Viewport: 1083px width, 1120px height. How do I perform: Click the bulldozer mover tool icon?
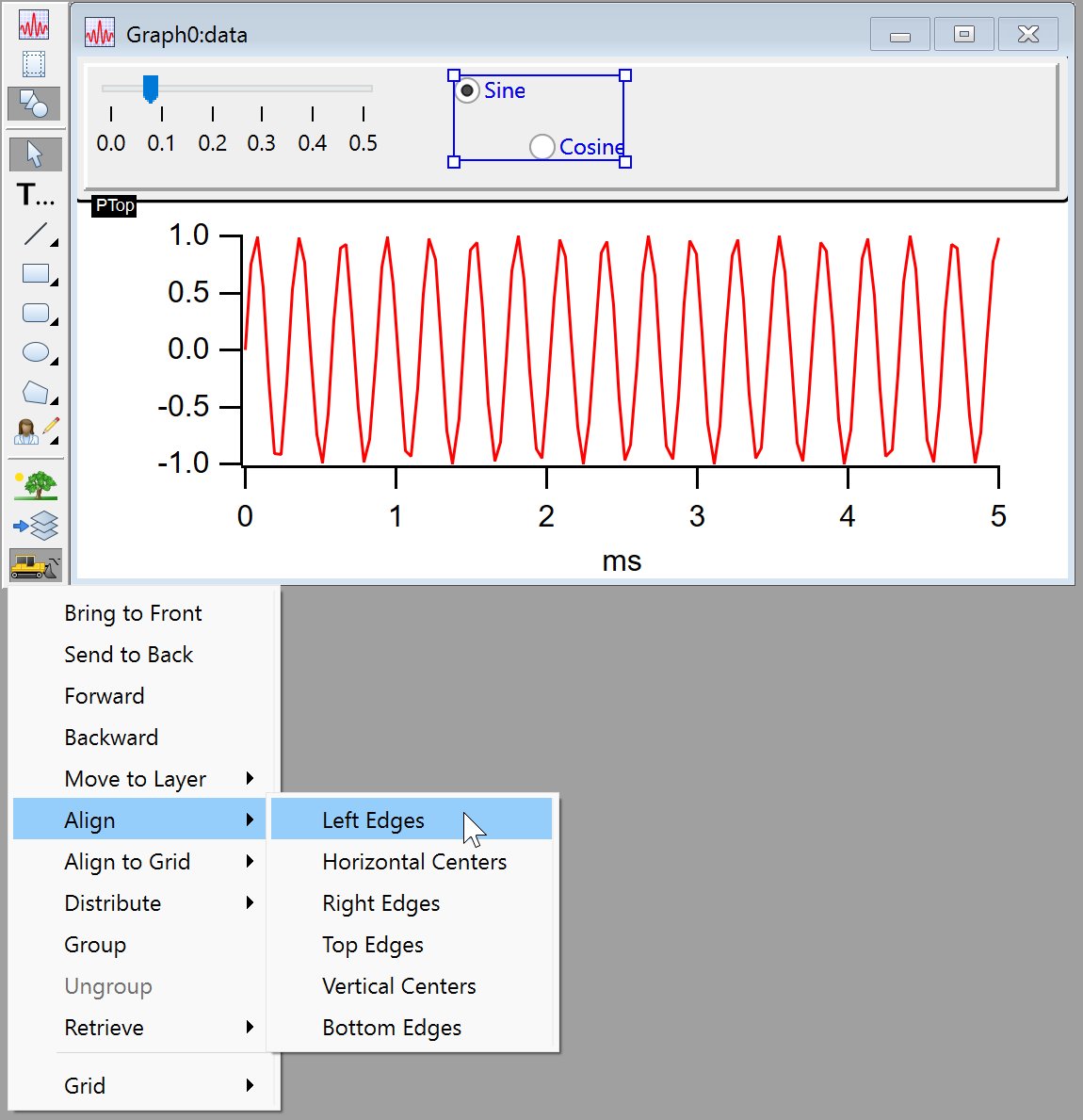point(36,565)
